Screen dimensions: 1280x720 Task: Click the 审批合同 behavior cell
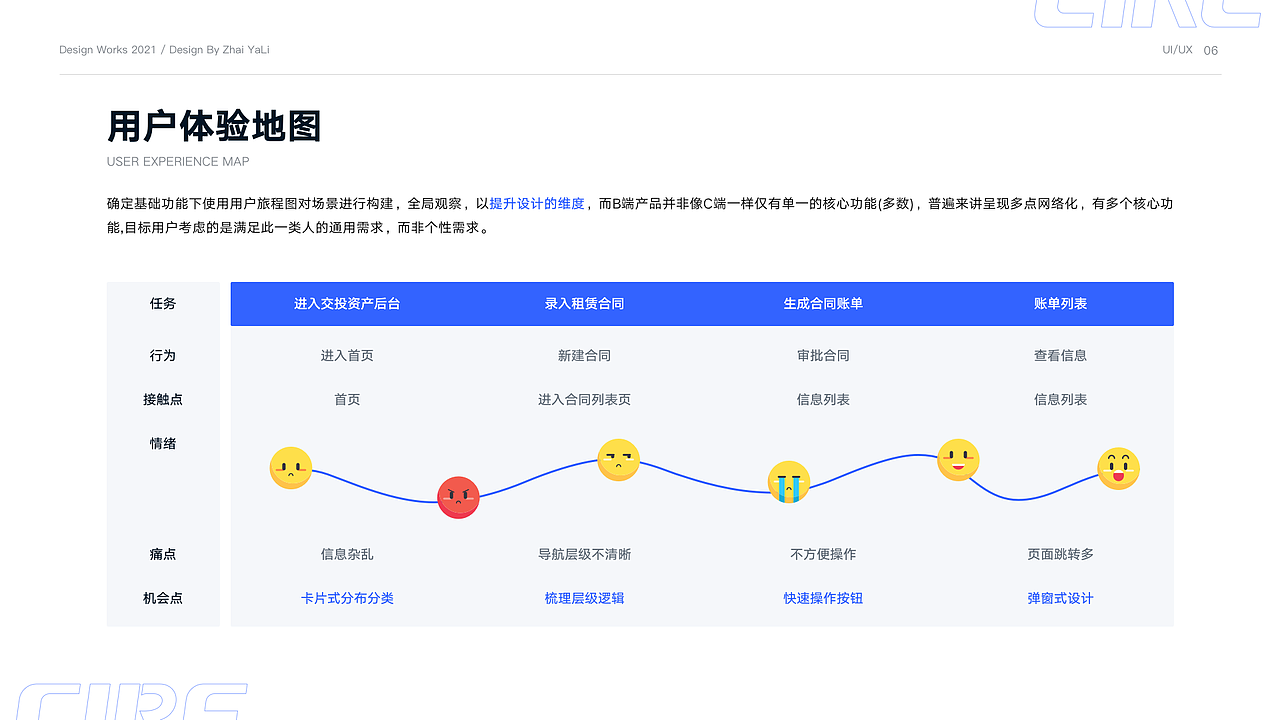click(x=823, y=356)
